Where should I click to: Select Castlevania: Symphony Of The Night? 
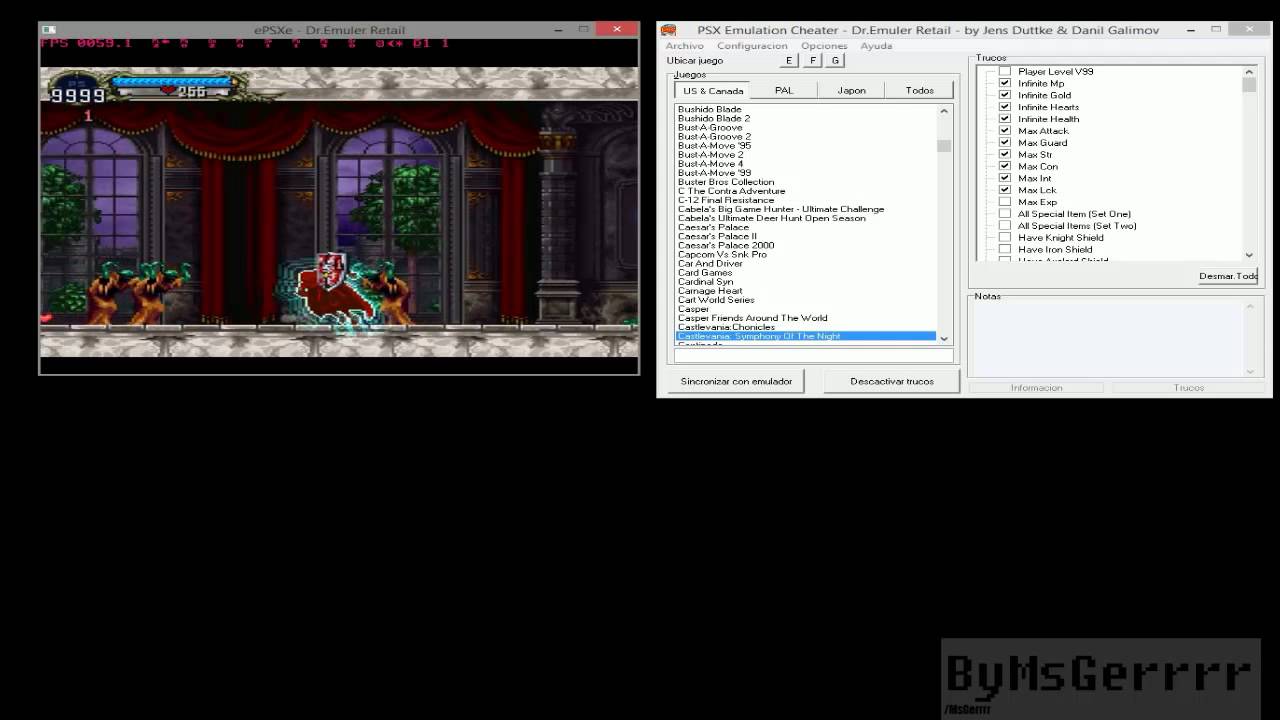pyautogui.click(x=806, y=336)
